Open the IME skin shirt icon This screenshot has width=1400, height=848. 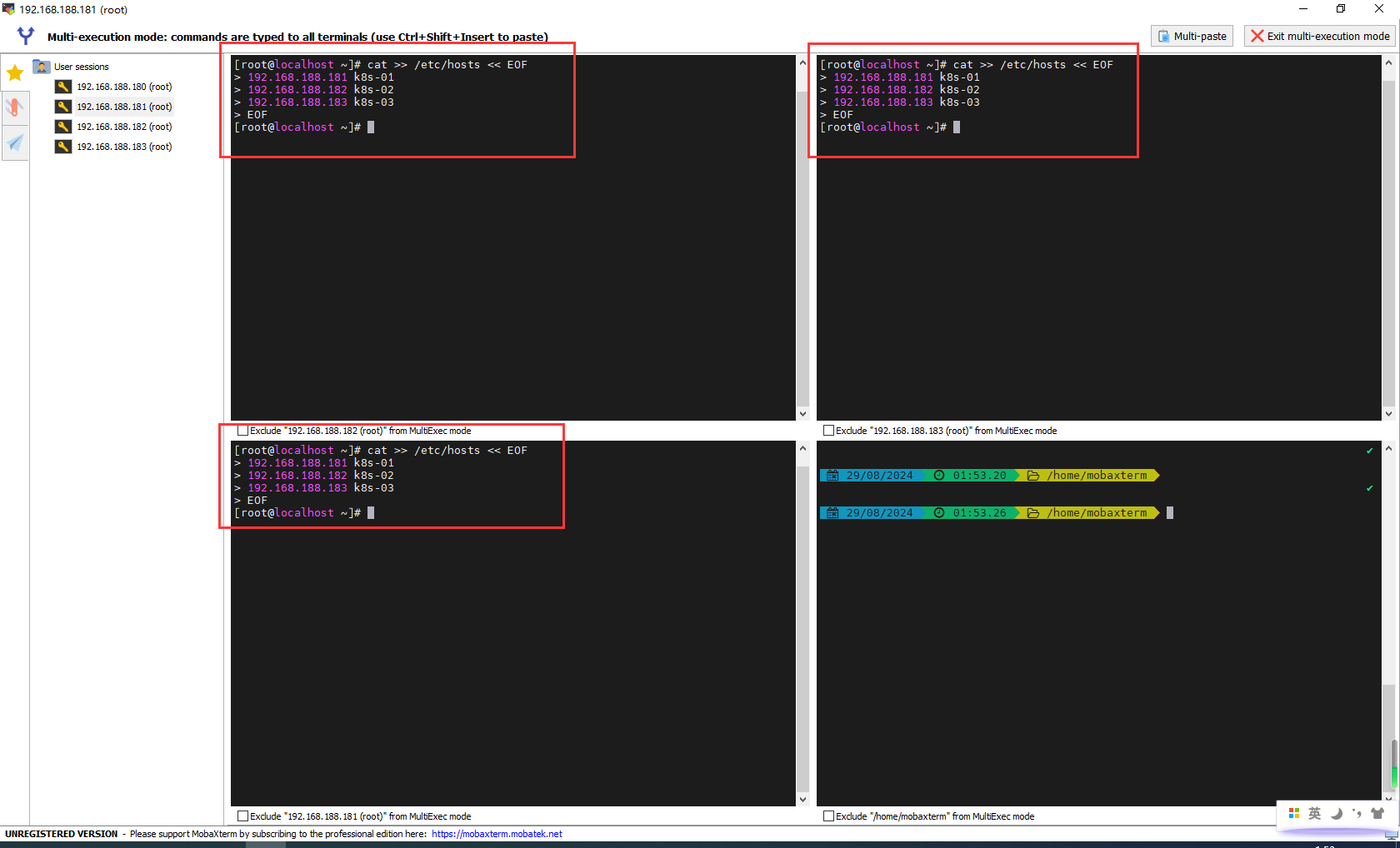[1377, 813]
